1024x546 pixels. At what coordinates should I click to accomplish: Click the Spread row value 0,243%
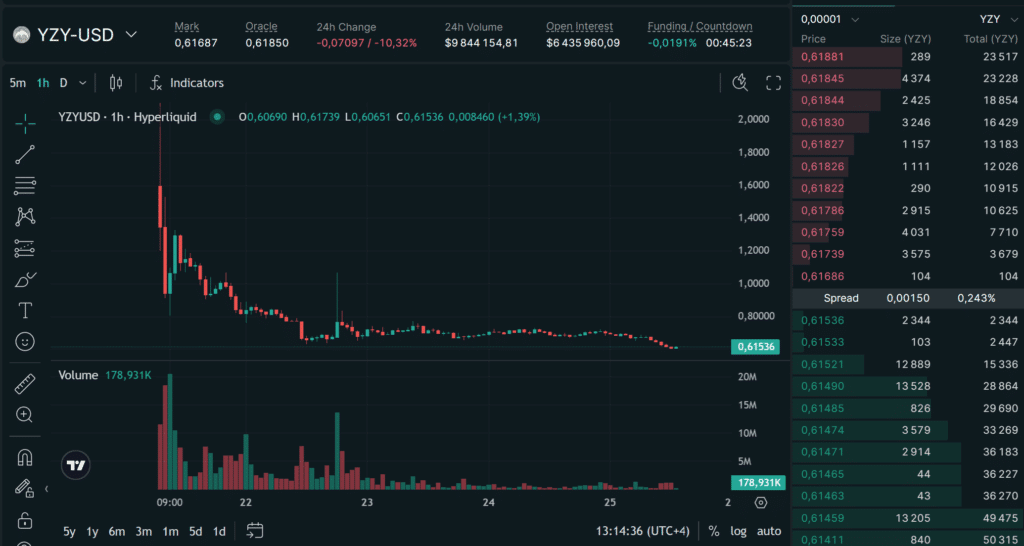coord(976,298)
